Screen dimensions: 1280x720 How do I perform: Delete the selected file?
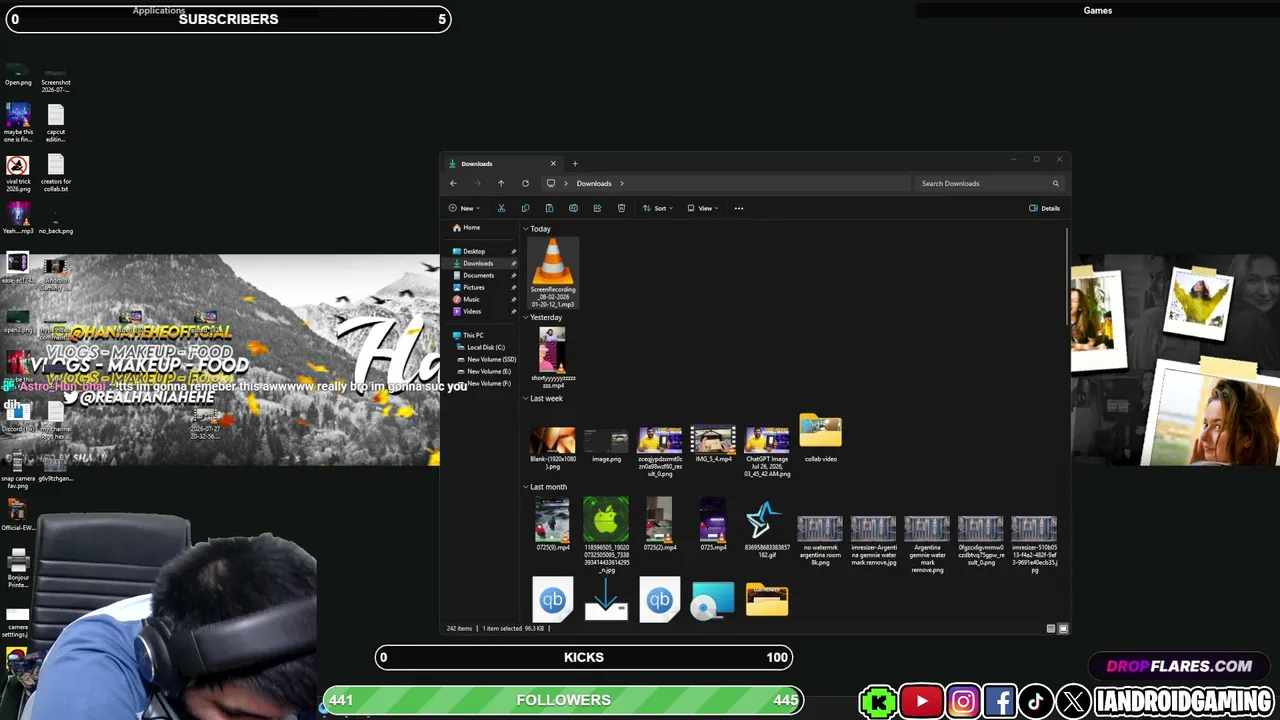(621, 208)
